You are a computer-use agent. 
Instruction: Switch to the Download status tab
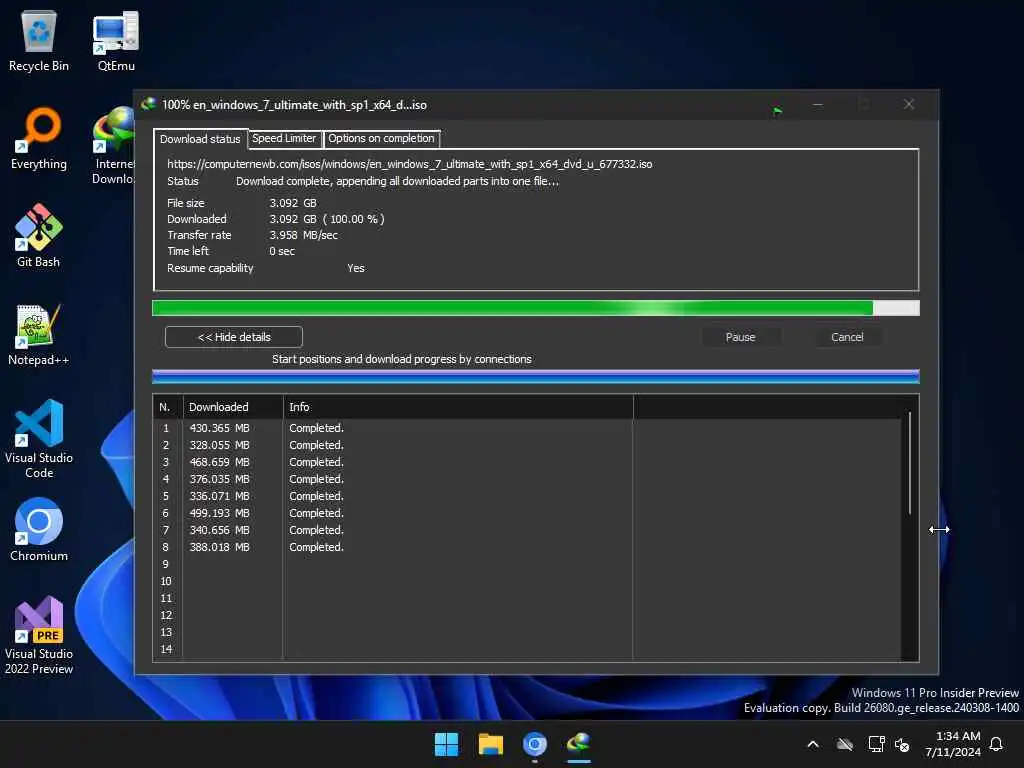click(x=200, y=138)
